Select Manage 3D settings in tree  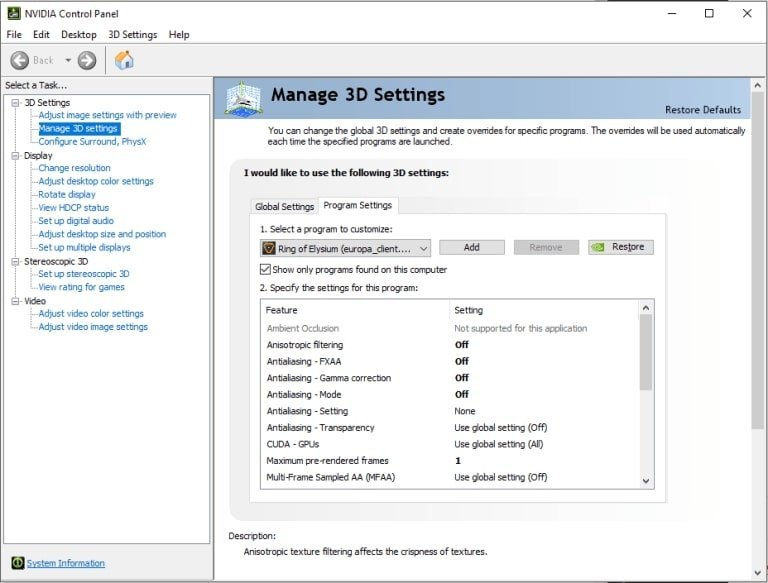78,128
